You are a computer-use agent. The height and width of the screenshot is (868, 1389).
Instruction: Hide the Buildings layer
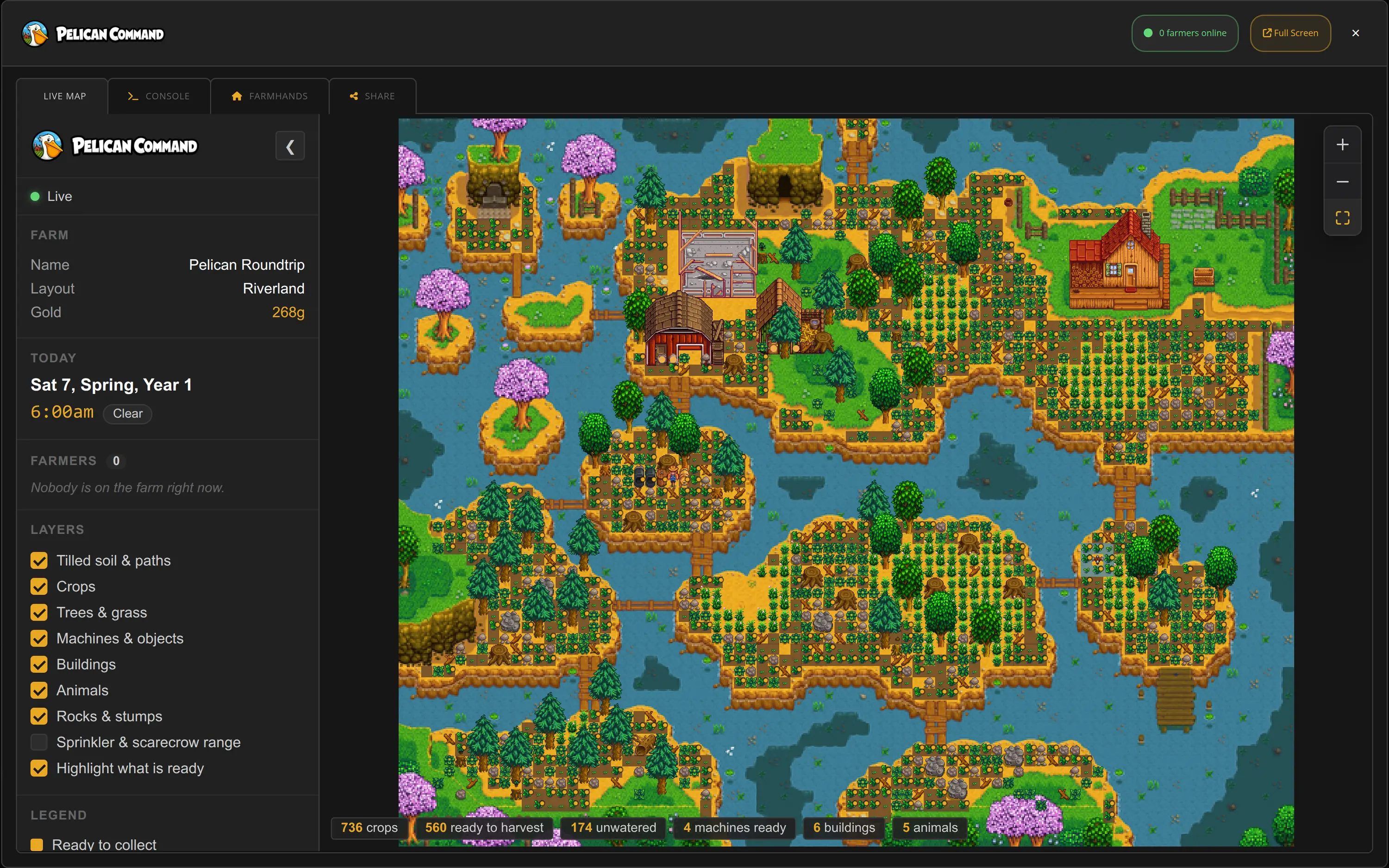click(x=39, y=664)
